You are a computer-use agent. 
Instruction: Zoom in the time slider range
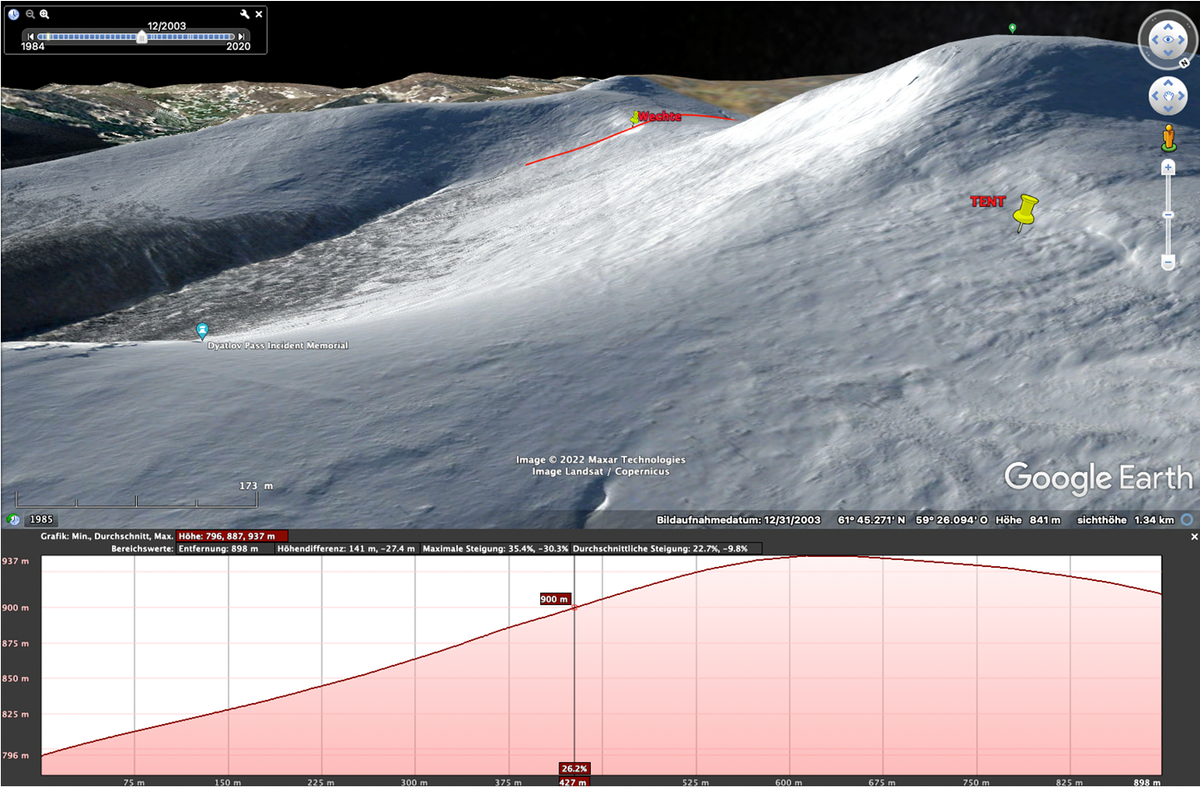45,15
